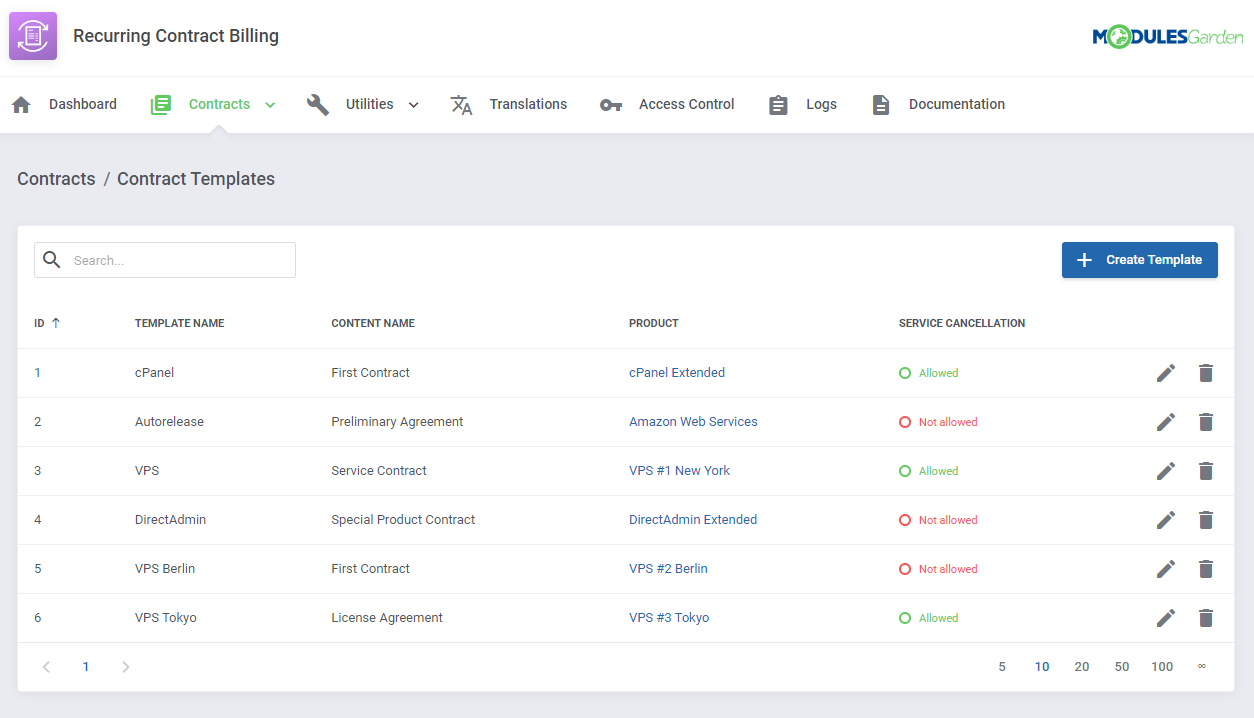
Task: Open the VPS #1 New York product link
Action: pyautogui.click(x=679, y=470)
